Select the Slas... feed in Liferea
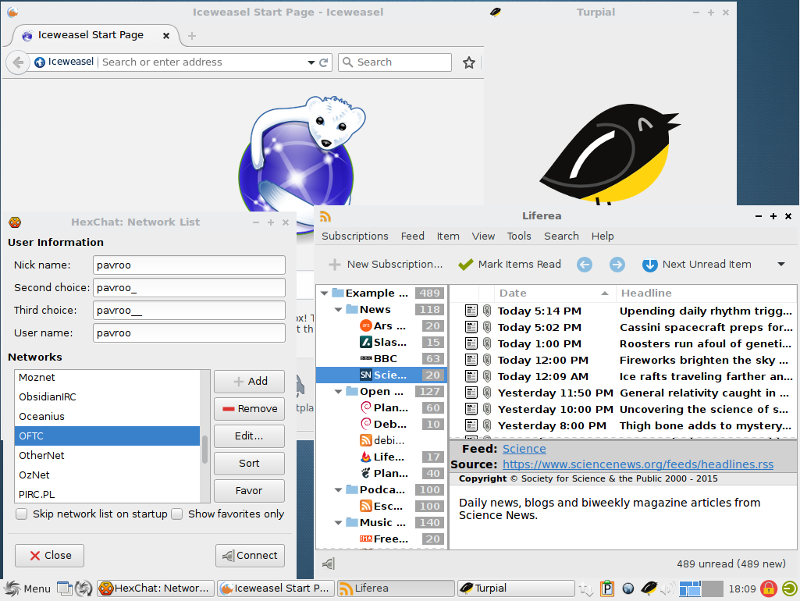 pos(381,342)
